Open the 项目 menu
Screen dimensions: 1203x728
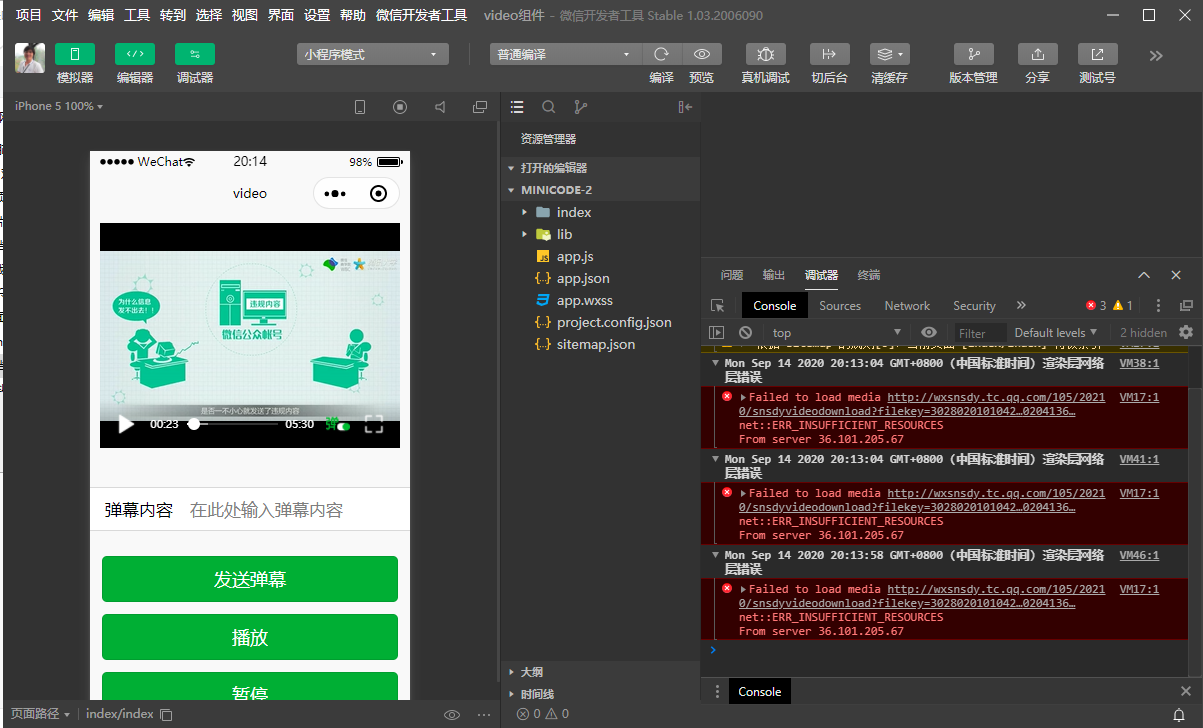coord(29,15)
